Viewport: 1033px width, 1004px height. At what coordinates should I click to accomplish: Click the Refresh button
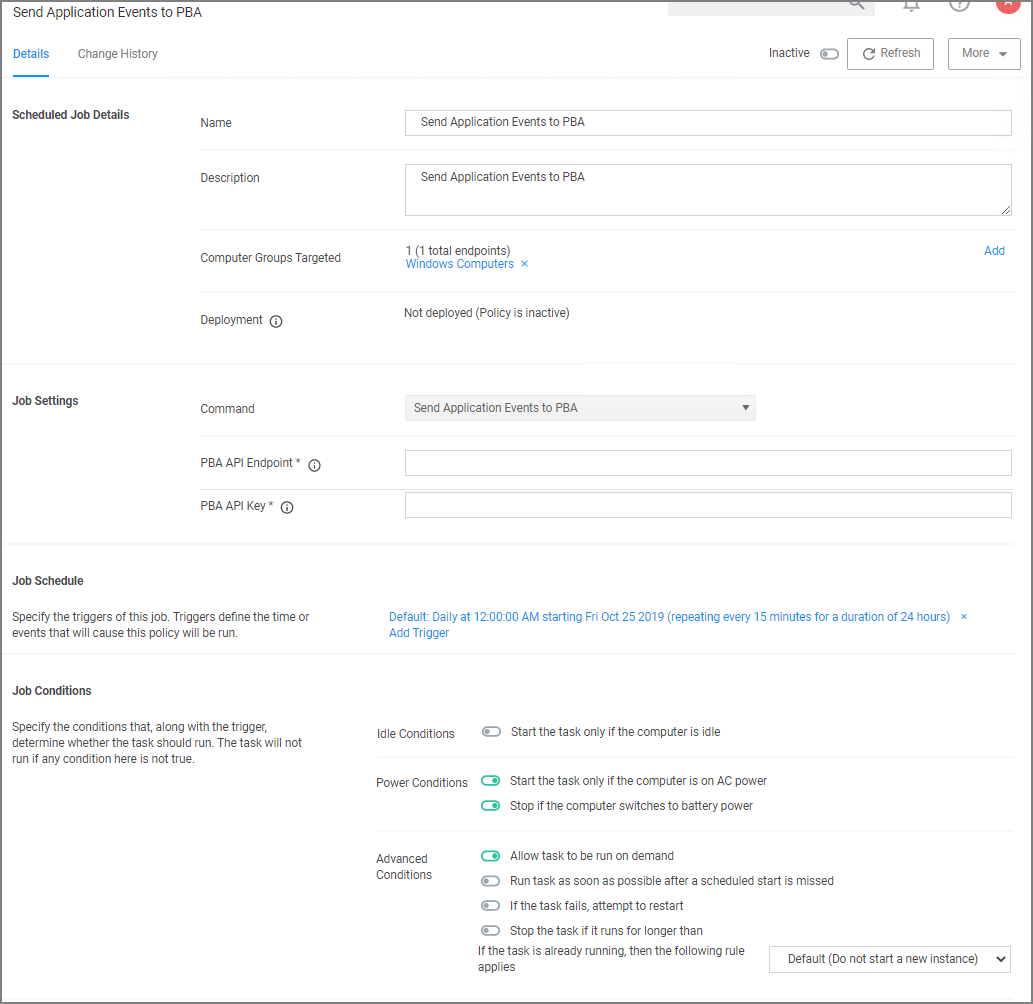(890, 54)
